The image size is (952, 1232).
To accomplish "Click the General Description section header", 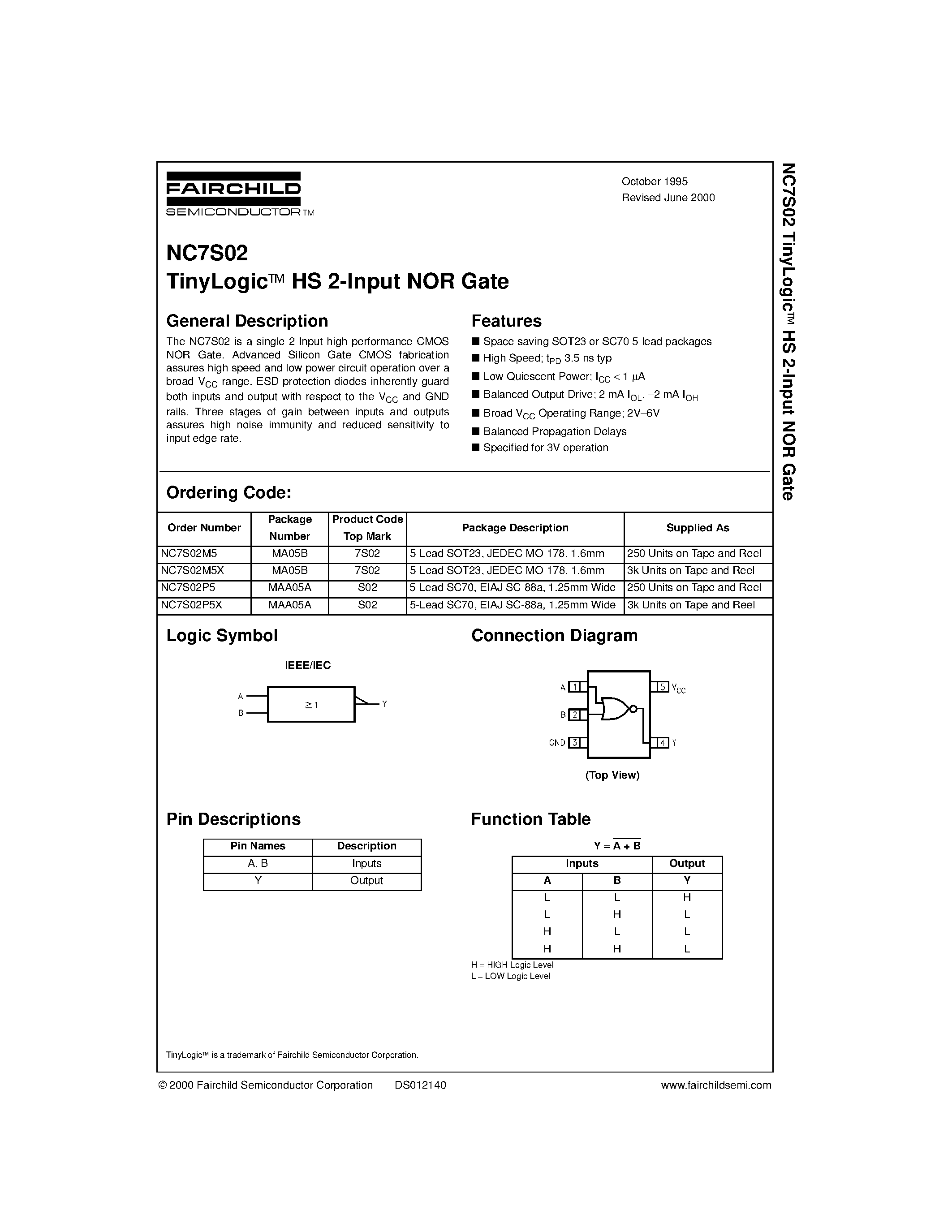I will [x=196, y=317].
